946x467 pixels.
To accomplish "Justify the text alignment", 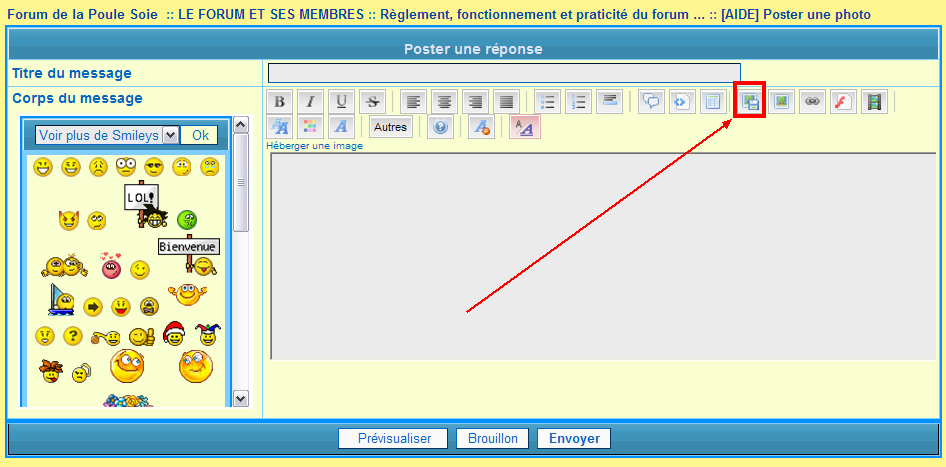I will coord(506,101).
